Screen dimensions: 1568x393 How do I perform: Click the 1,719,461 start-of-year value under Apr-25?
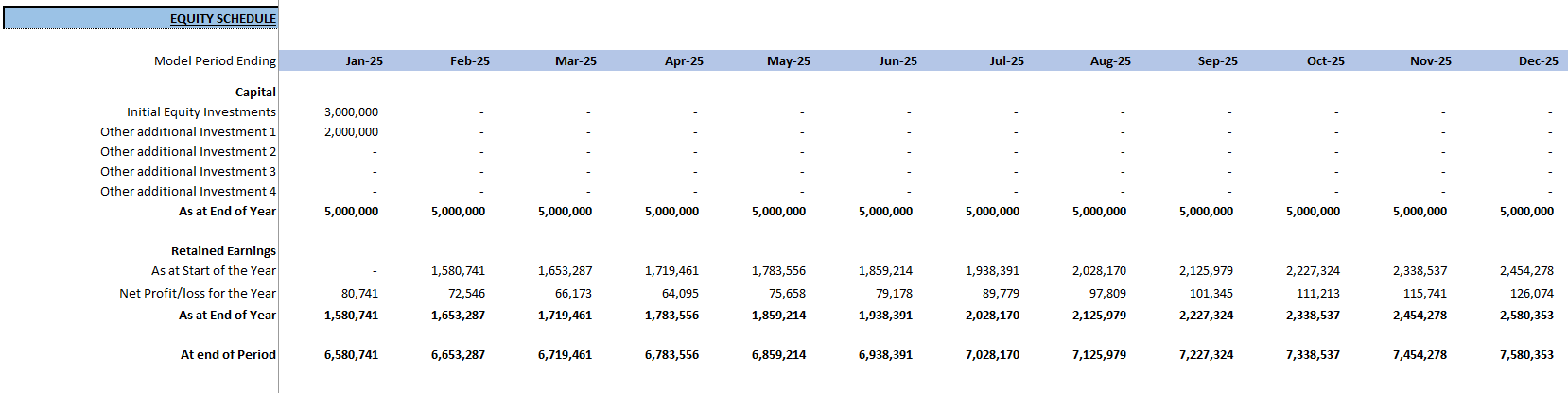(671, 271)
